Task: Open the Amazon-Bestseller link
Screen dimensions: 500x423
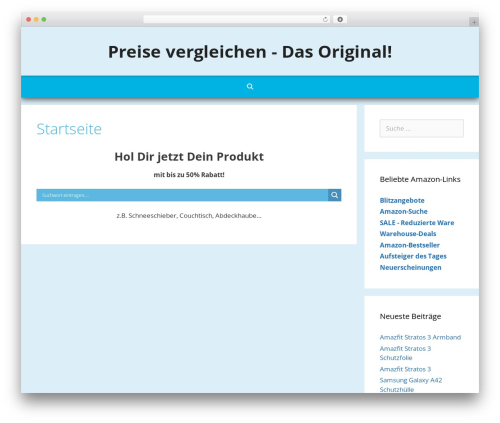Action: pos(410,245)
